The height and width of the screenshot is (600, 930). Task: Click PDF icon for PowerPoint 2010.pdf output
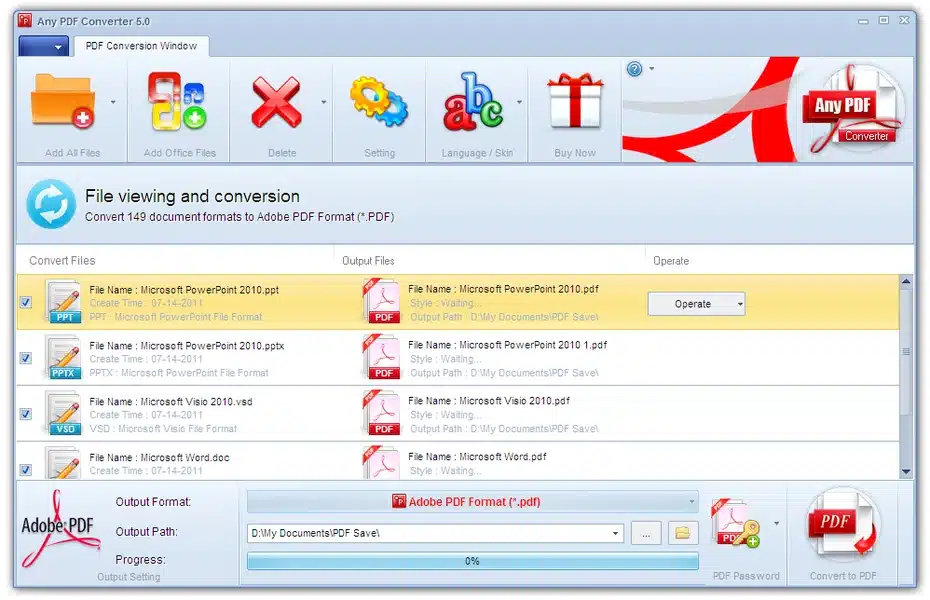click(x=383, y=301)
